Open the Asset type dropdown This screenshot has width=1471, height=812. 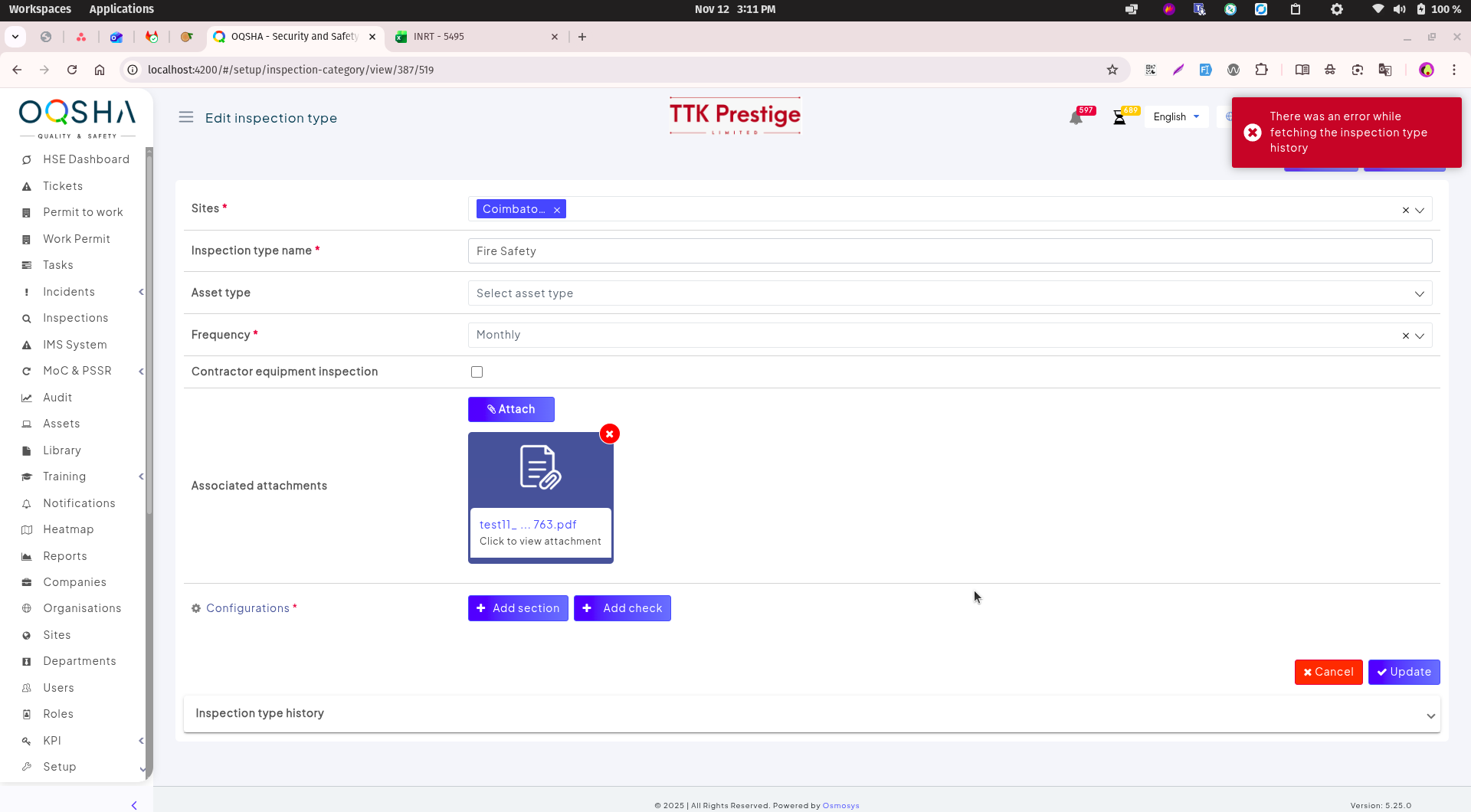tap(949, 293)
